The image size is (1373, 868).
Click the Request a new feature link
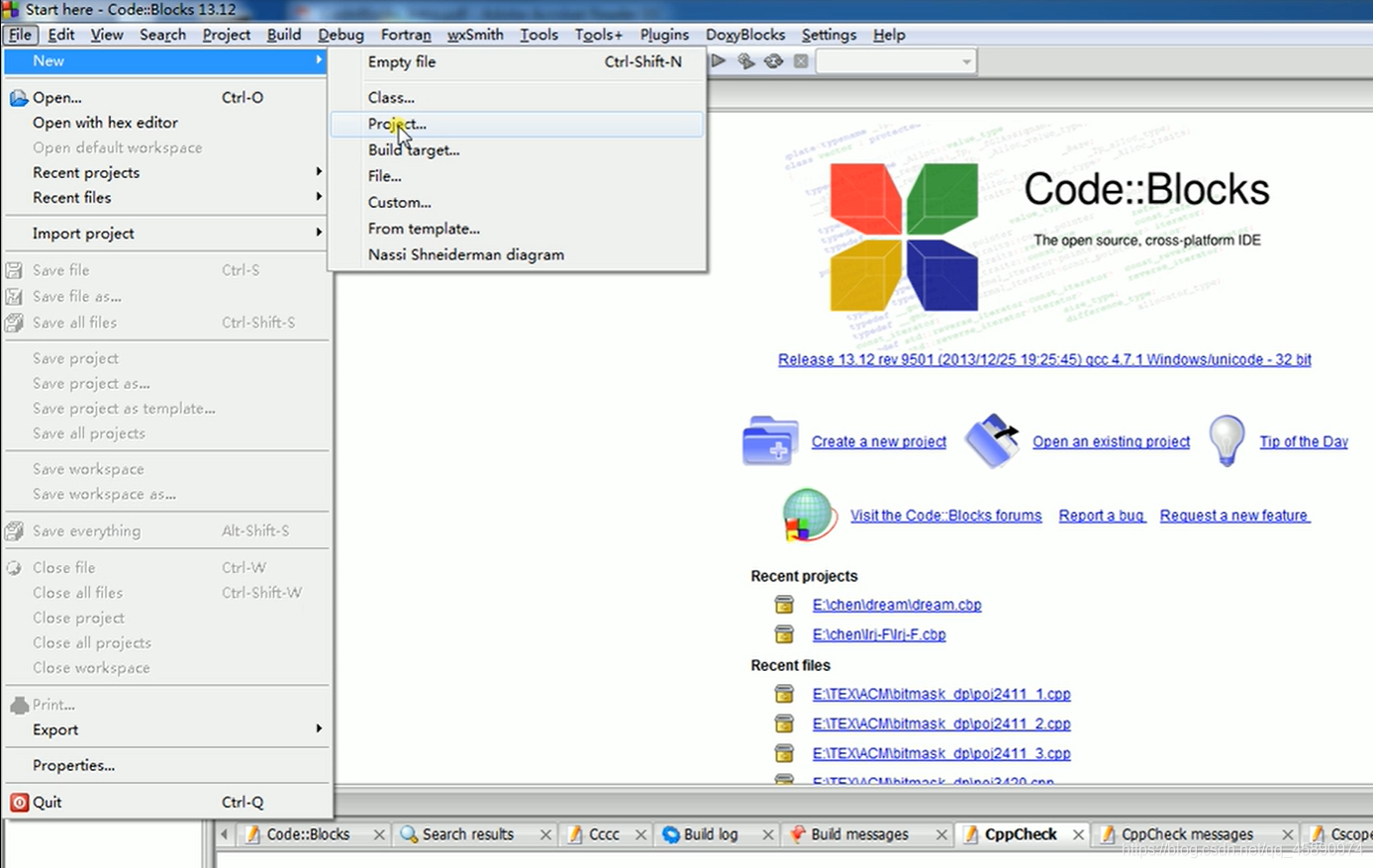pyautogui.click(x=1234, y=516)
